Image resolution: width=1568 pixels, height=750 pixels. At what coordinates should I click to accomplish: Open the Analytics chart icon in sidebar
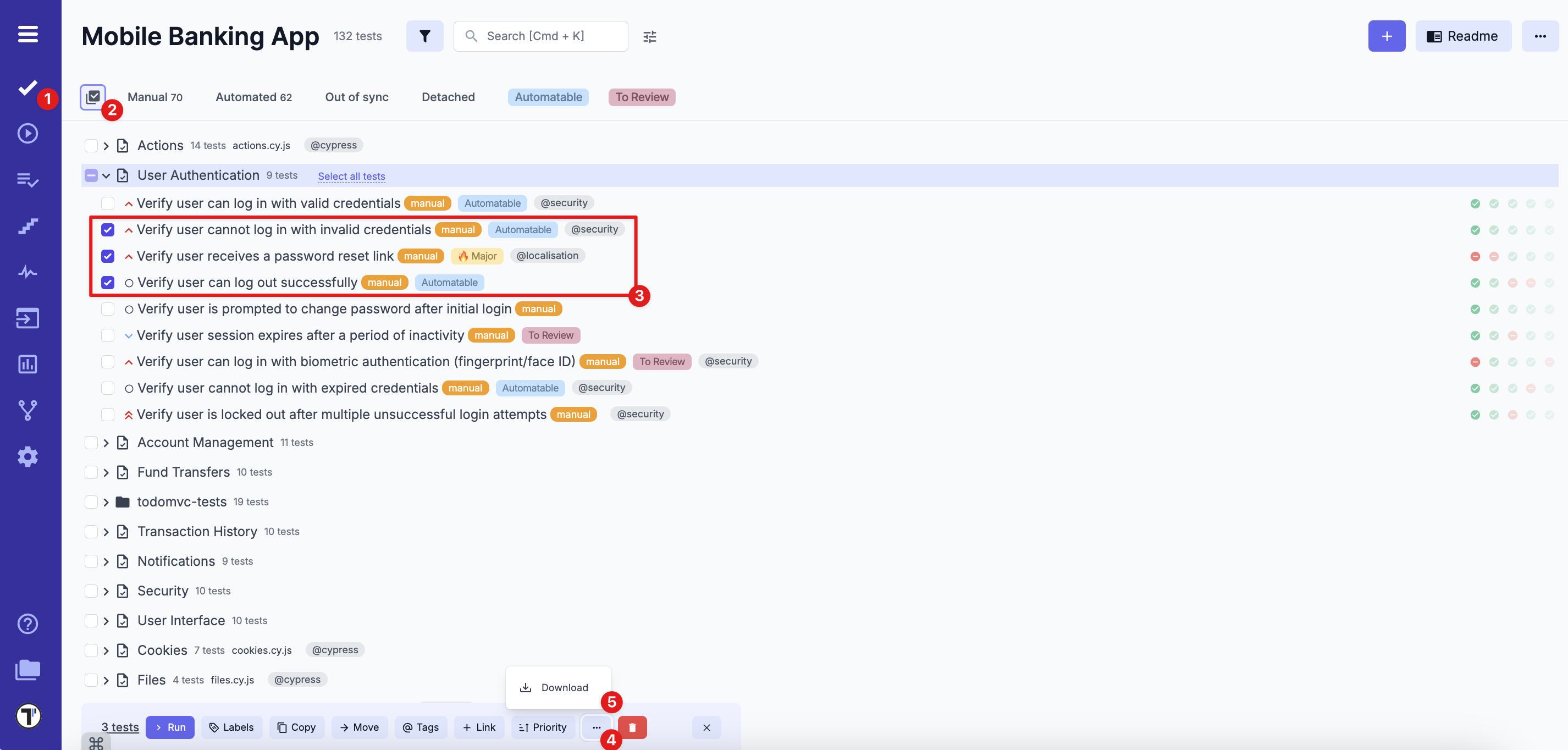point(27,364)
